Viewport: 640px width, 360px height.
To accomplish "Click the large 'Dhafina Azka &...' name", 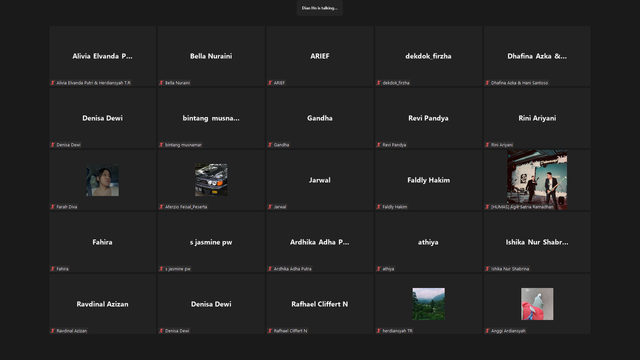I will click(537, 56).
